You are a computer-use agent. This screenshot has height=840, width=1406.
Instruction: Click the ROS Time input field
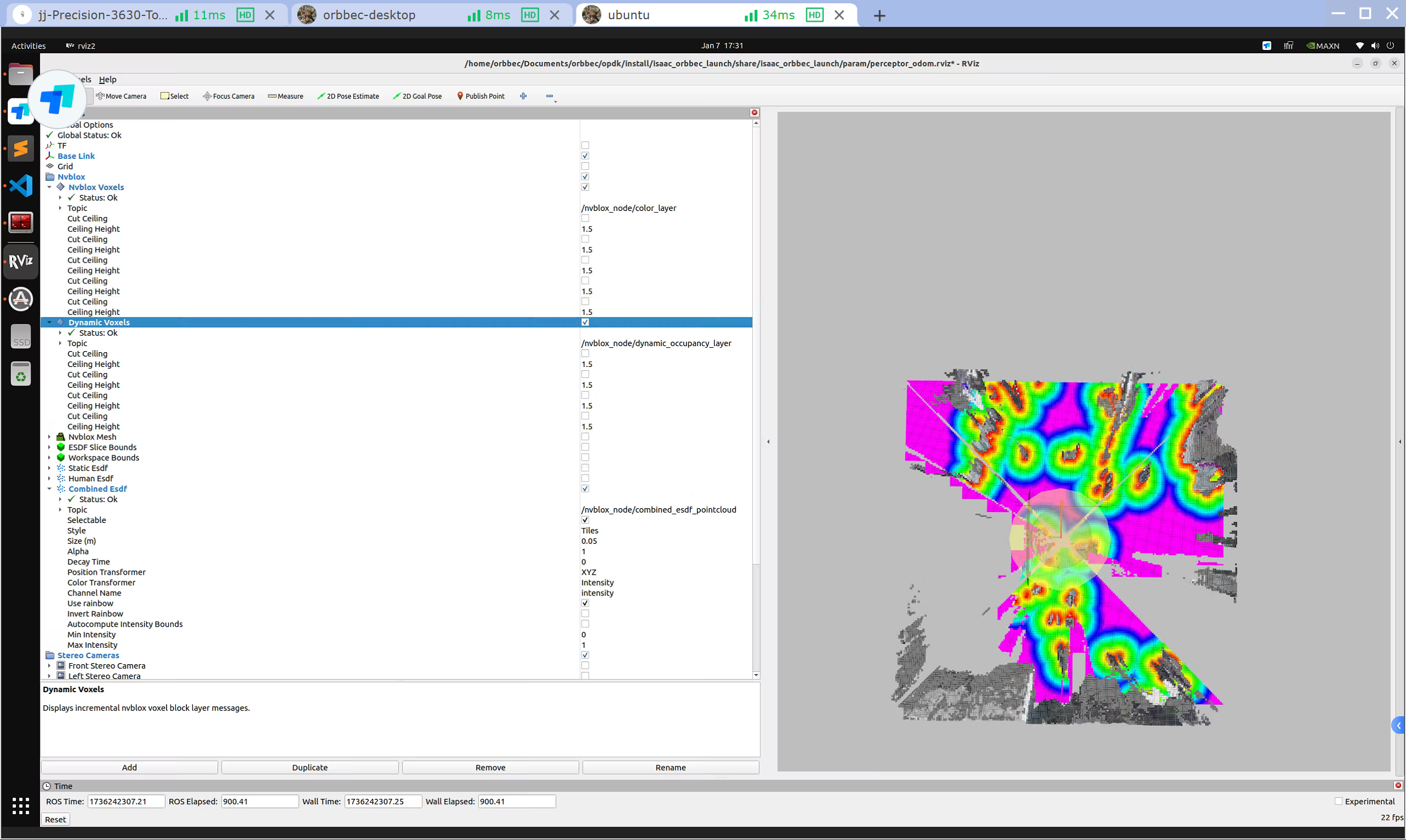(126, 801)
